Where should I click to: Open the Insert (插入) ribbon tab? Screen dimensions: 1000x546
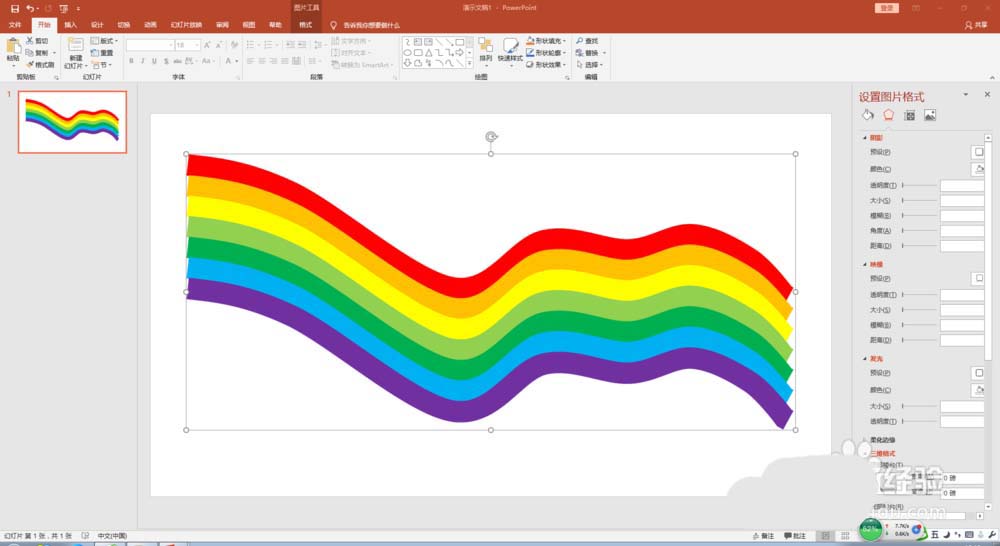coord(70,24)
